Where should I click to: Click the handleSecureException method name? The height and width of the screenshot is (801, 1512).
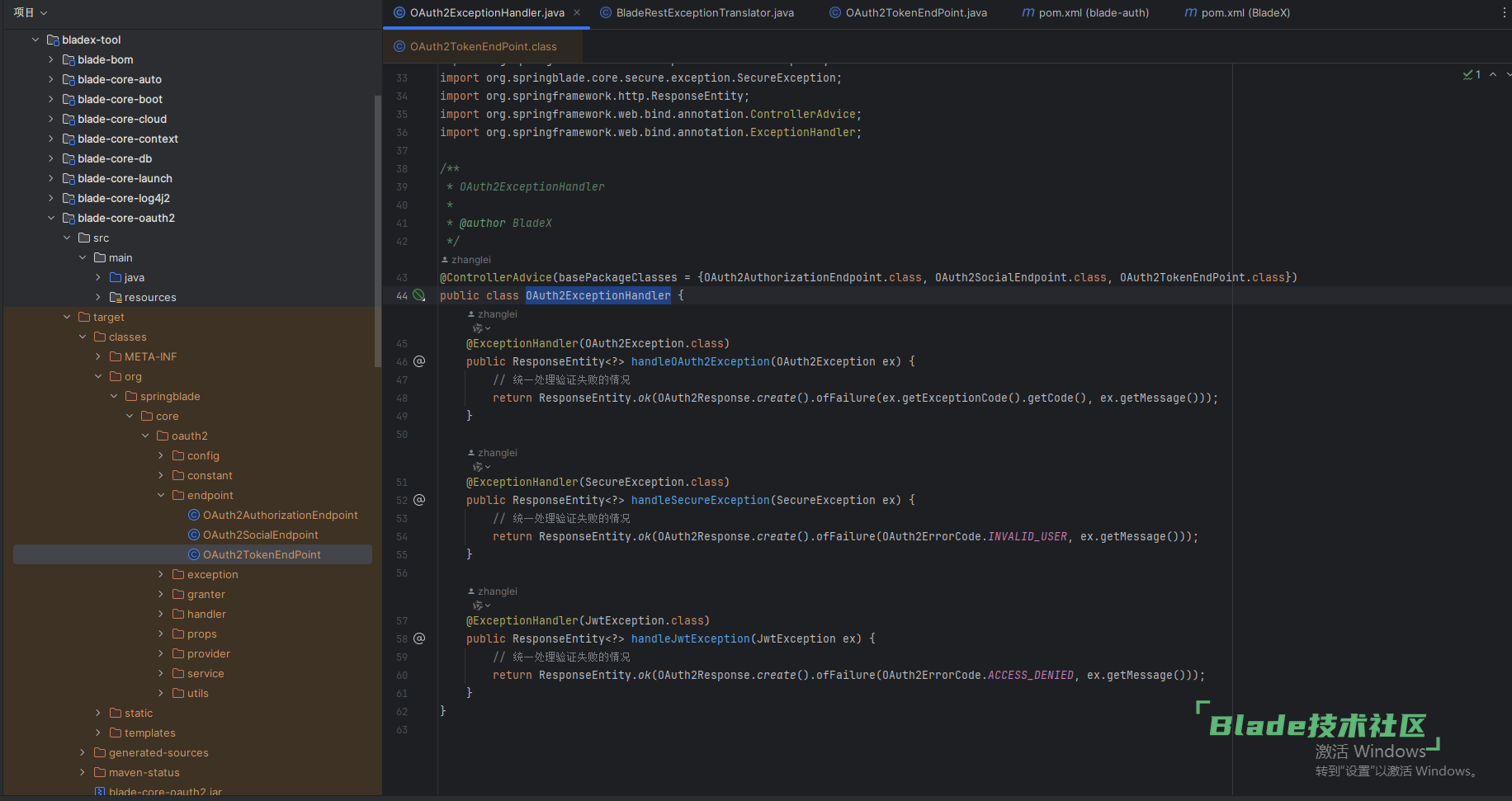coord(700,500)
